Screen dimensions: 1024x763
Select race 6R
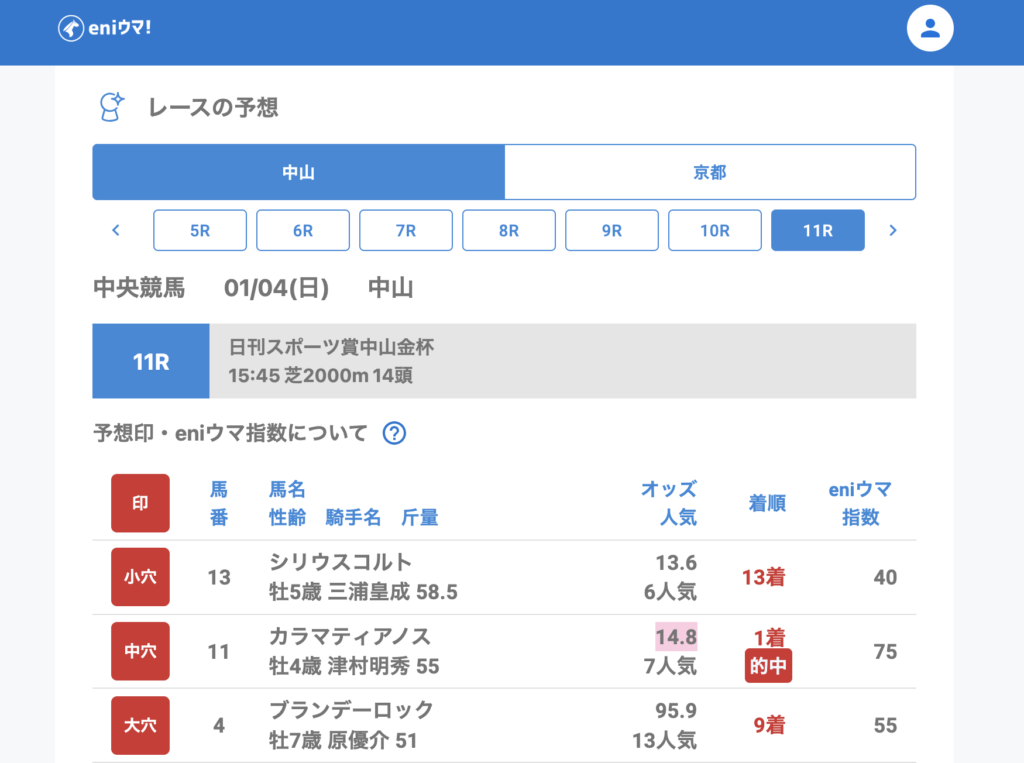[x=303, y=230]
